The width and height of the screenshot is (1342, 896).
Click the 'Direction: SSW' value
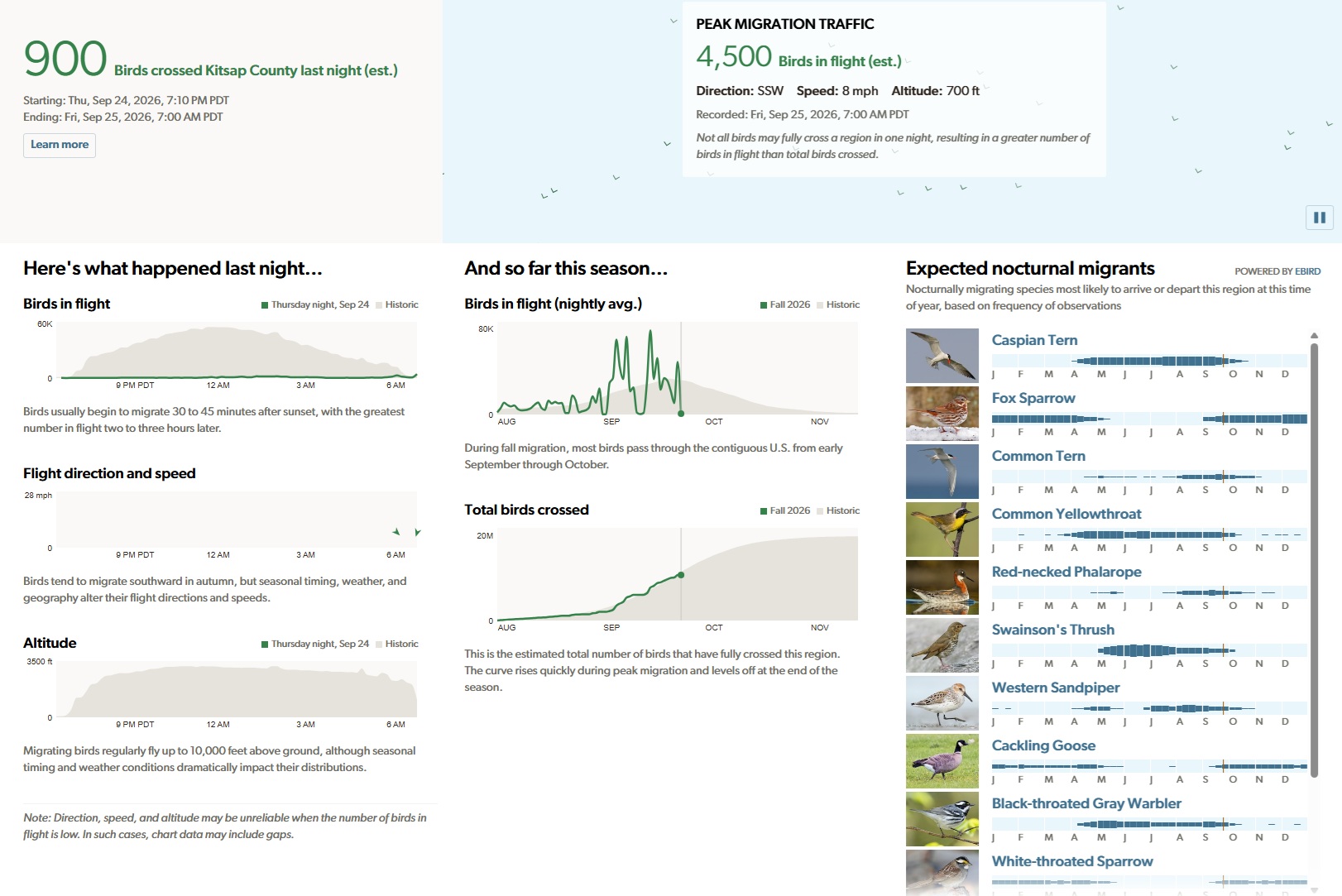[740, 91]
